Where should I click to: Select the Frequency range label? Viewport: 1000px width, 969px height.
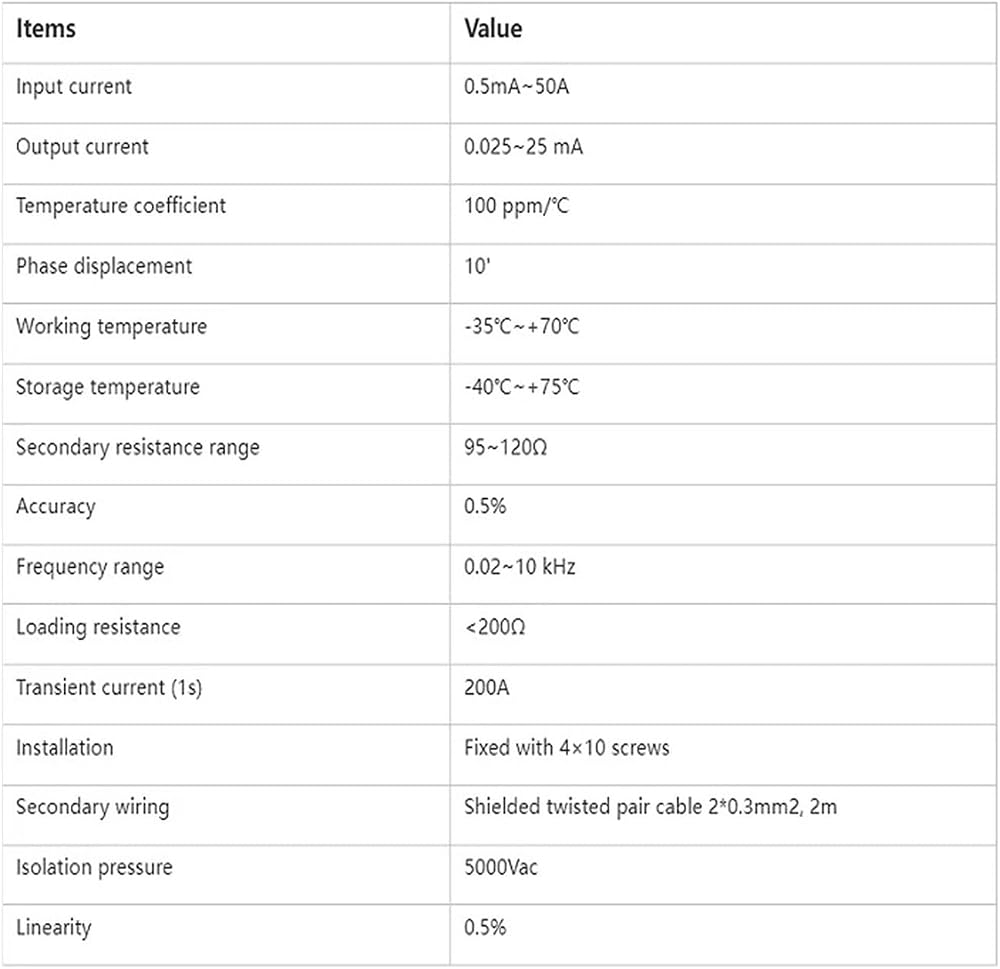point(90,567)
